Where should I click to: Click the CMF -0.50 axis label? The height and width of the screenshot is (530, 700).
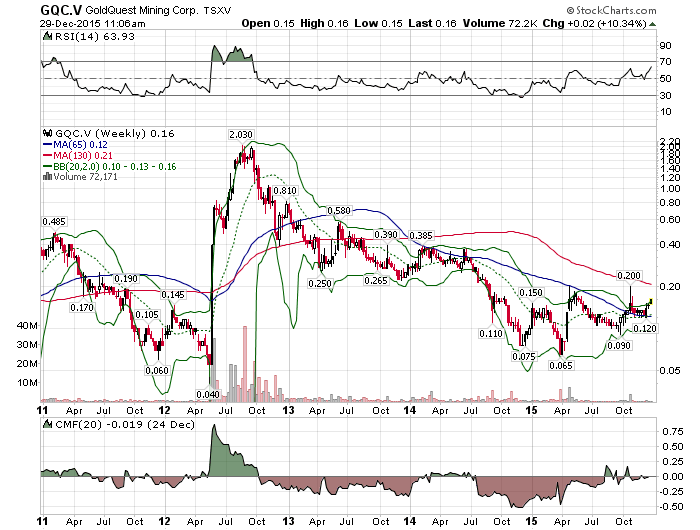pos(672,506)
